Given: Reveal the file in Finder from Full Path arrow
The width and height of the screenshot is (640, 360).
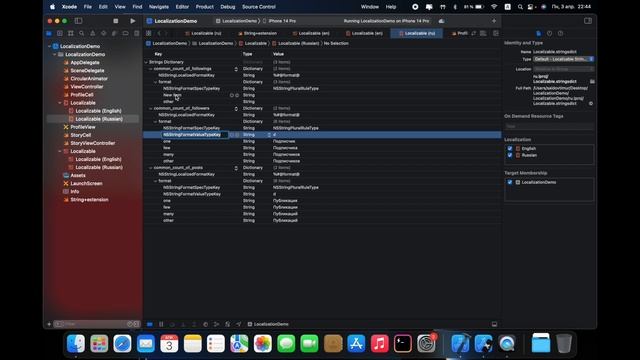Looking at the screenshot, I should point(591,104).
